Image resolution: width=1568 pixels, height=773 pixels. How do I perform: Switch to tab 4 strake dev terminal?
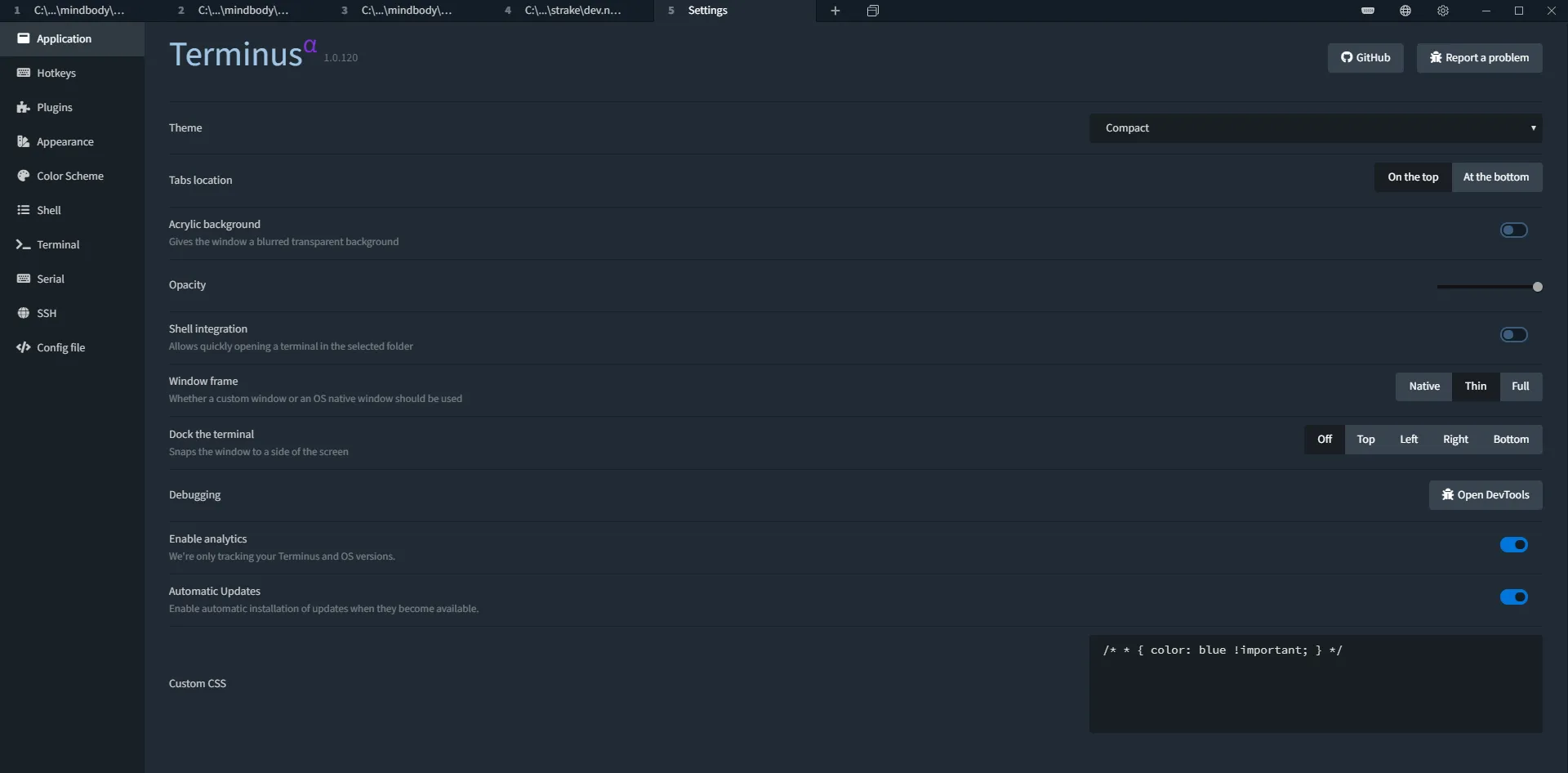(x=572, y=11)
